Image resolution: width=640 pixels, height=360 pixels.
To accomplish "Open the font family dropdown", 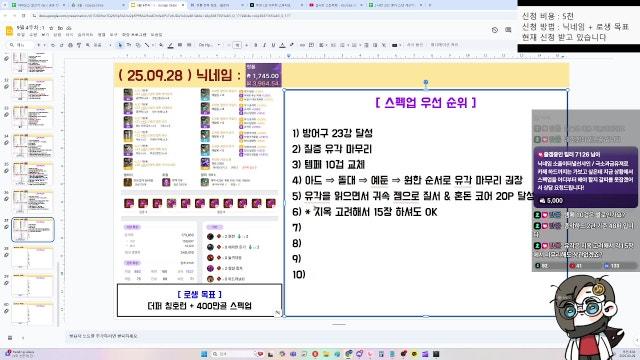I will (209, 45).
